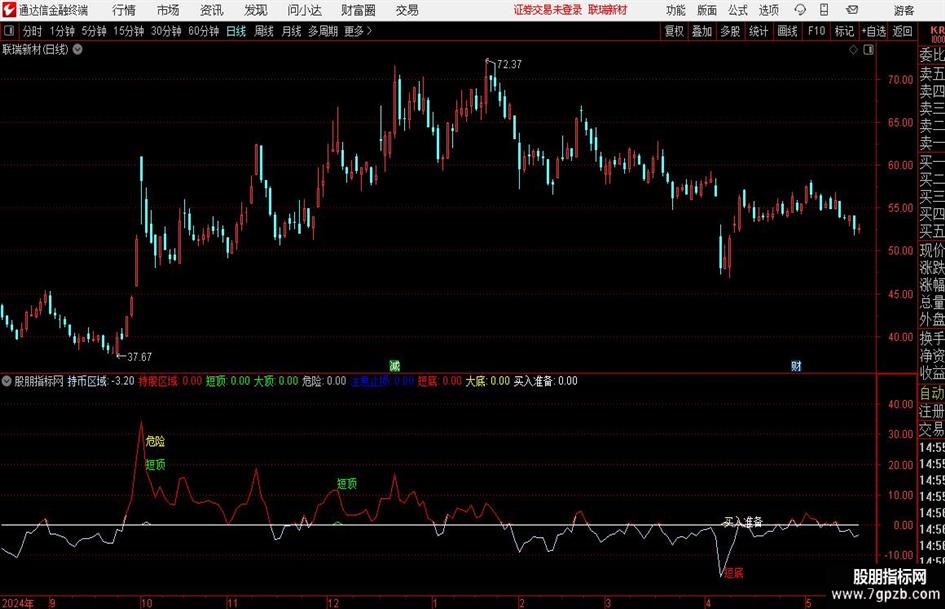
Task: Select the 日线 daily tab
Action: click(x=236, y=31)
